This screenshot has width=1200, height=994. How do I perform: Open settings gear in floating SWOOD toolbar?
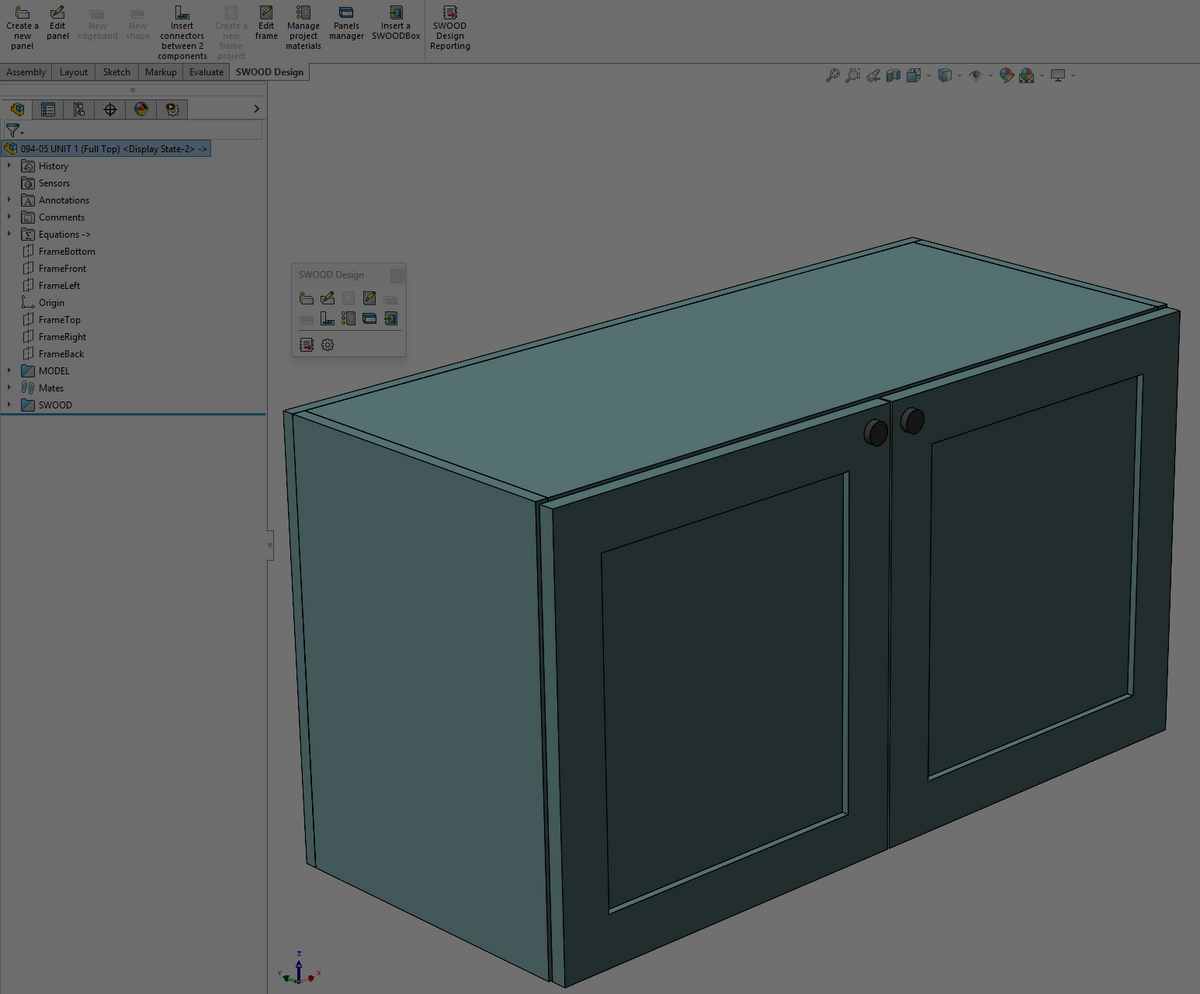click(x=327, y=345)
